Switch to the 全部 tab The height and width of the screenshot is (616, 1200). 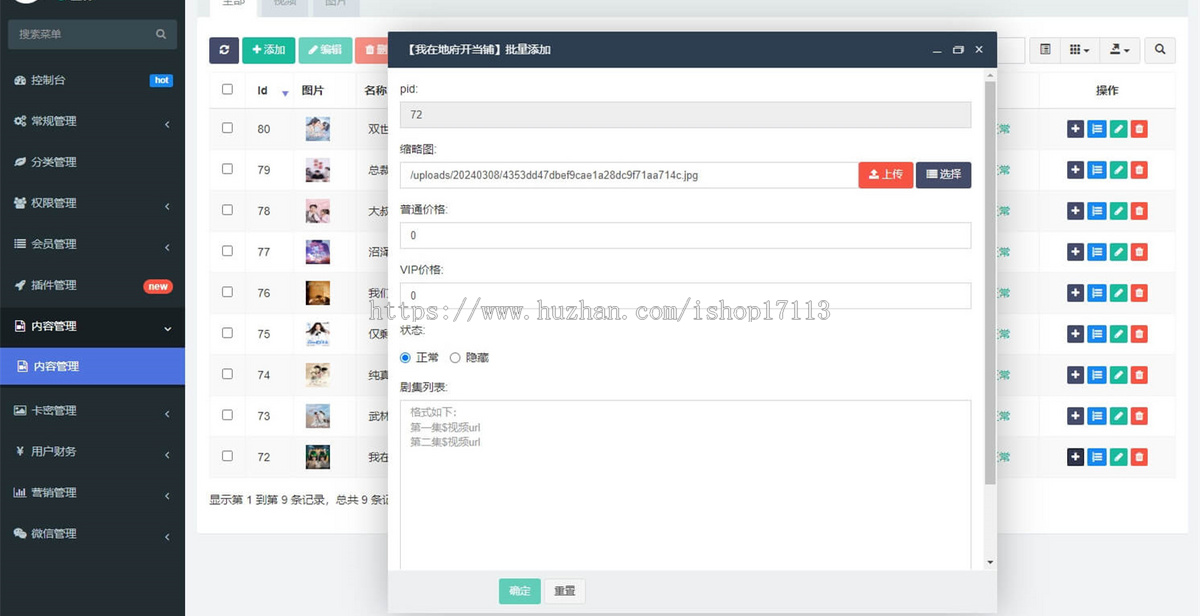click(233, 5)
